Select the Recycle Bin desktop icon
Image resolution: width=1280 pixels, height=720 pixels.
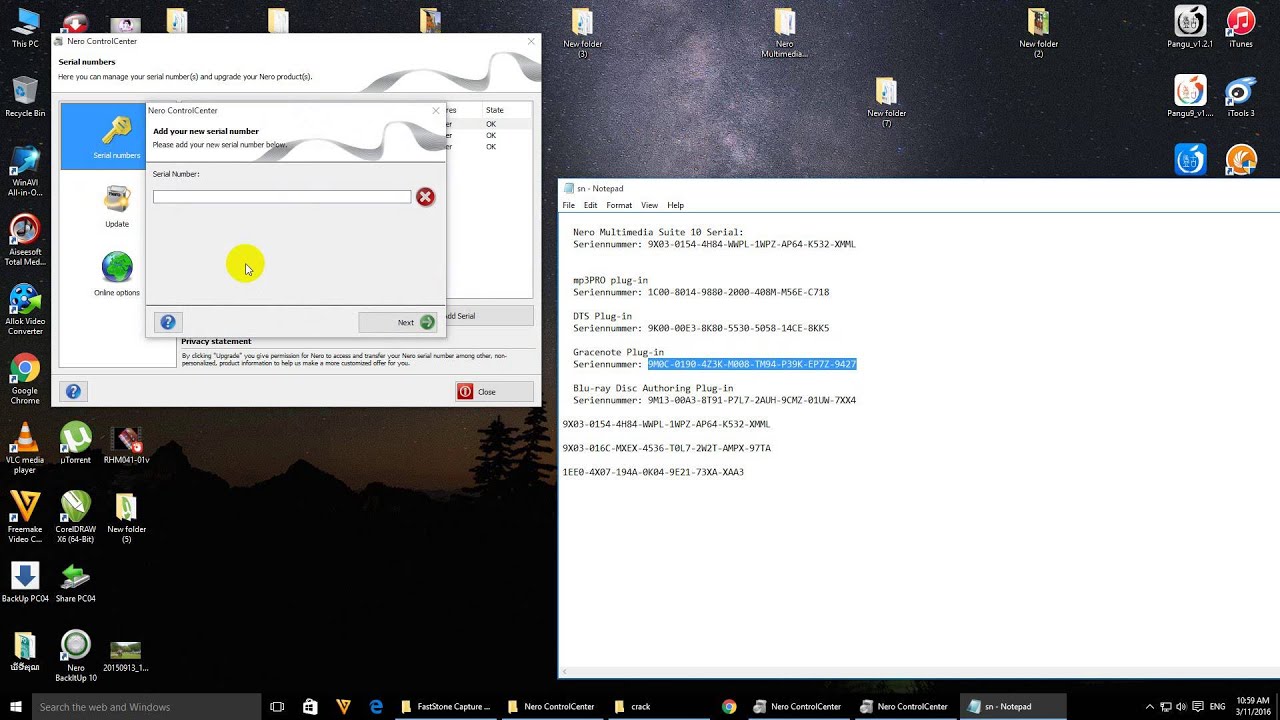[26, 97]
